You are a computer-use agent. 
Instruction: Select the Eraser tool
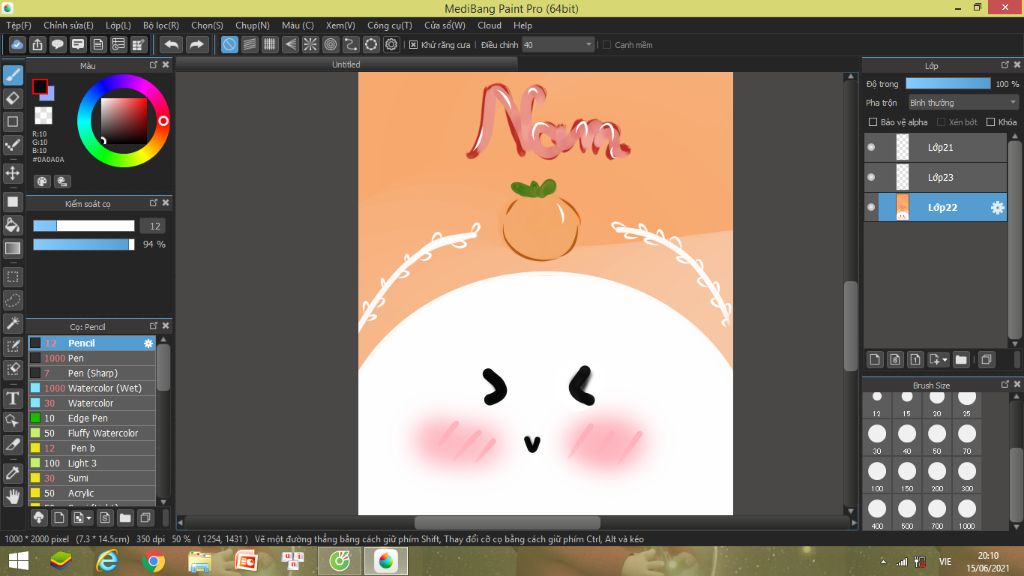[x=12, y=98]
